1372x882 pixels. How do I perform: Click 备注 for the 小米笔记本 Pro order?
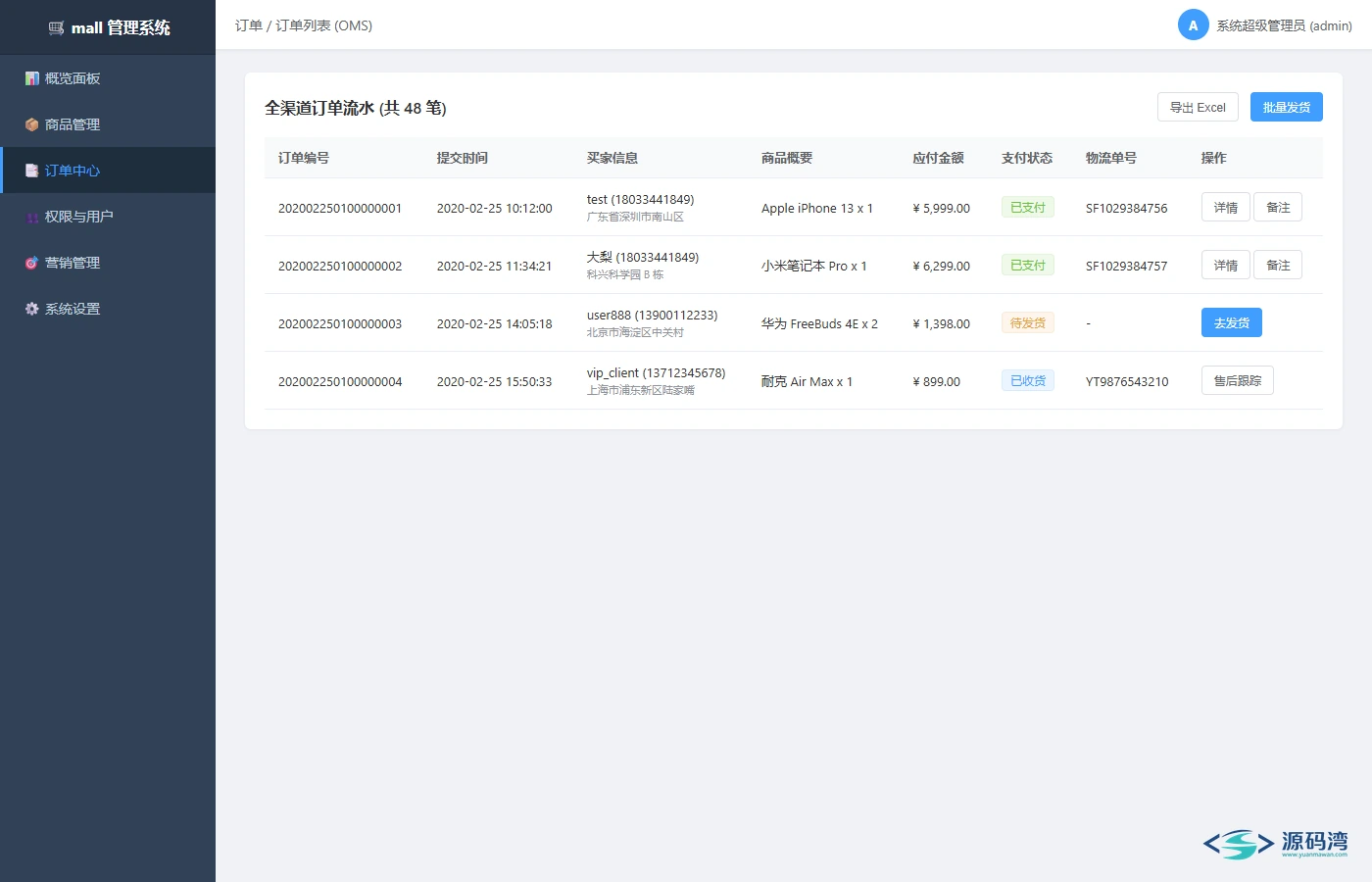[1278, 265]
